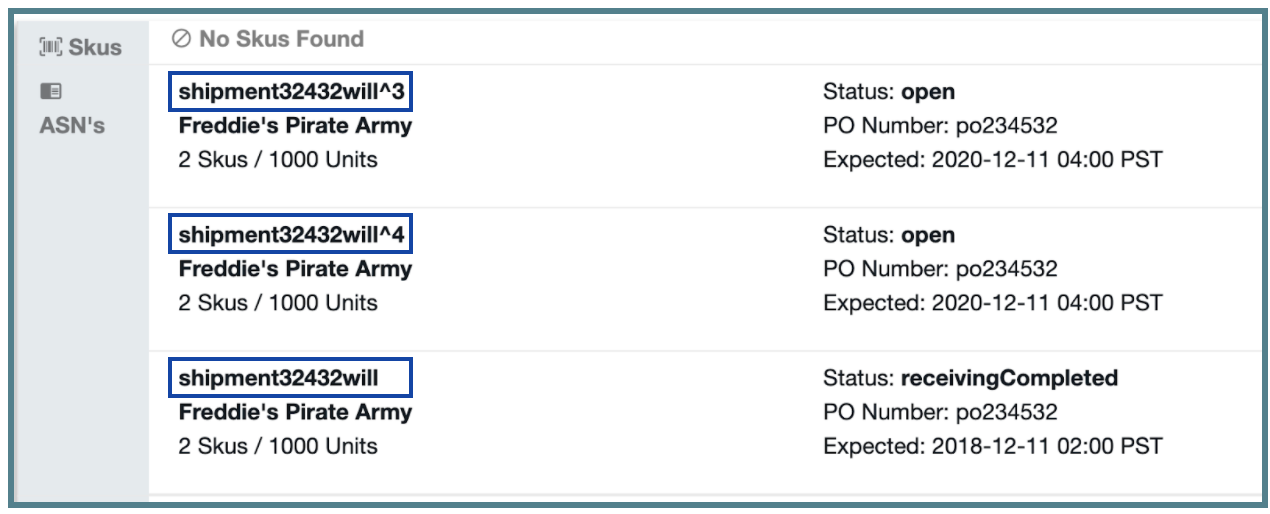Viewport: 1270px width, 514px height.
Task: Click the circle-slash icon beside No Skus Found
Action: tap(181, 39)
